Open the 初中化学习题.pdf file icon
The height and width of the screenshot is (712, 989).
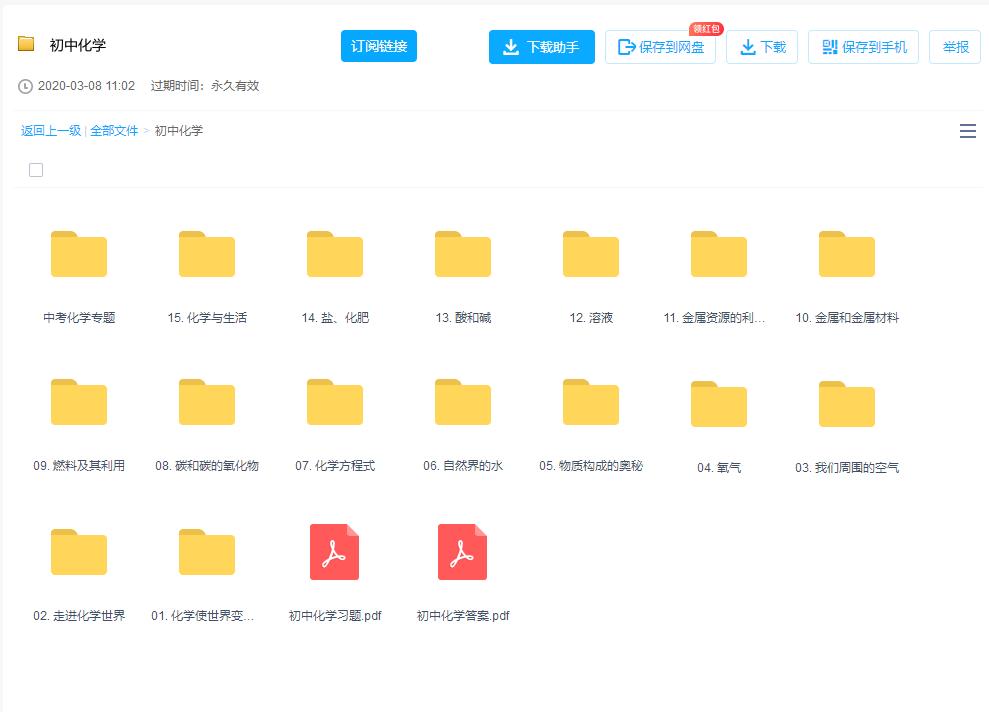(x=334, y=551)
